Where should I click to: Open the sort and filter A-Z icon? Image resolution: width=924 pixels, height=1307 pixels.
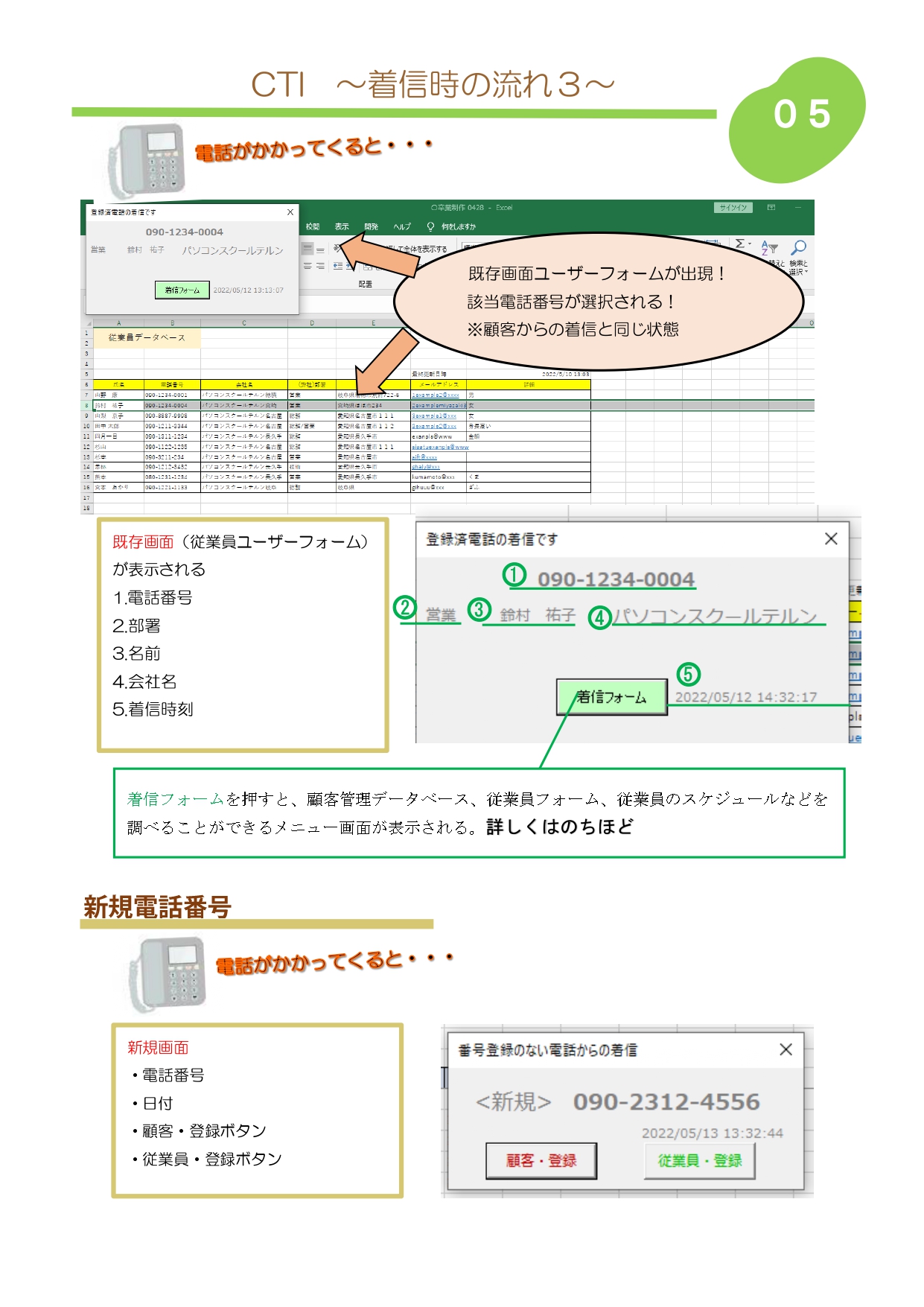770,248
